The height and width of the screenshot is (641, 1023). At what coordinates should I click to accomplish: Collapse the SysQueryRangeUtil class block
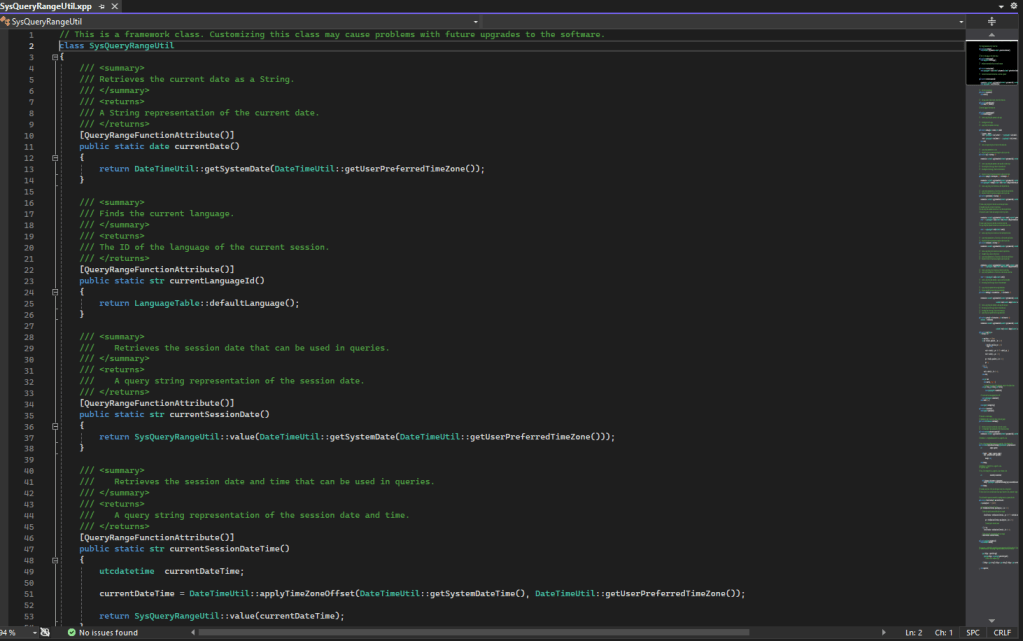click(x=54, y=57)
